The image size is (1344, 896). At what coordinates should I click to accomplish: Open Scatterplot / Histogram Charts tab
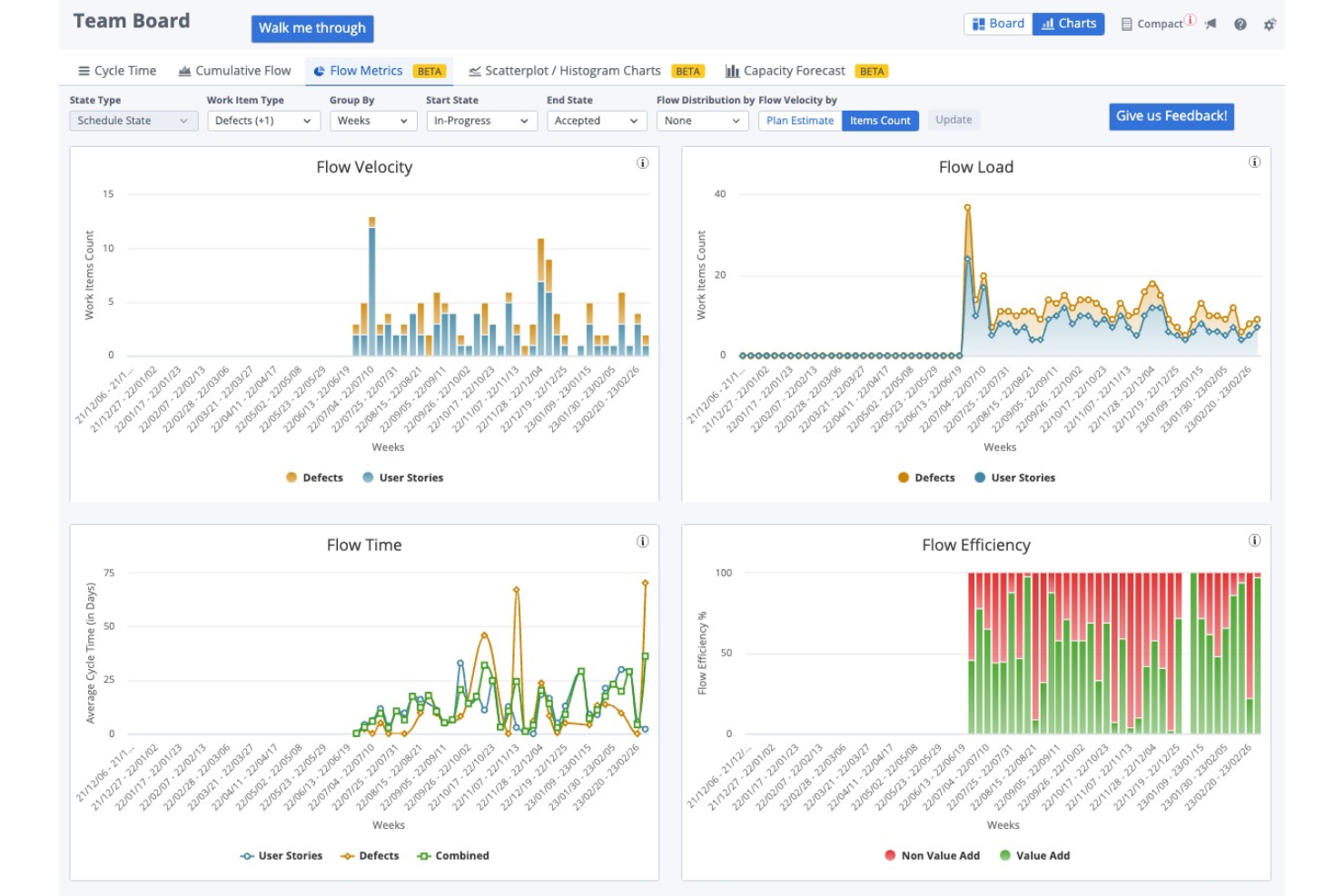(586, 71)
